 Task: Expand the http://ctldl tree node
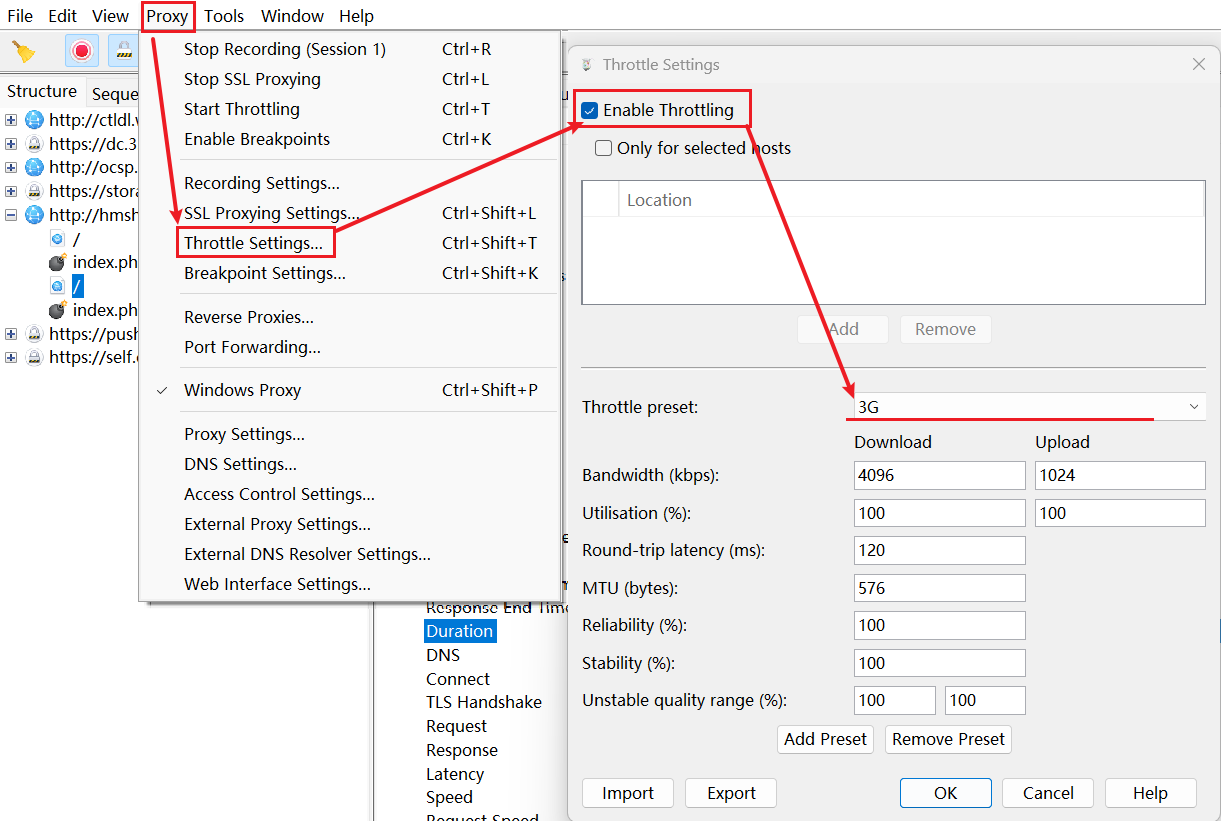11,120
